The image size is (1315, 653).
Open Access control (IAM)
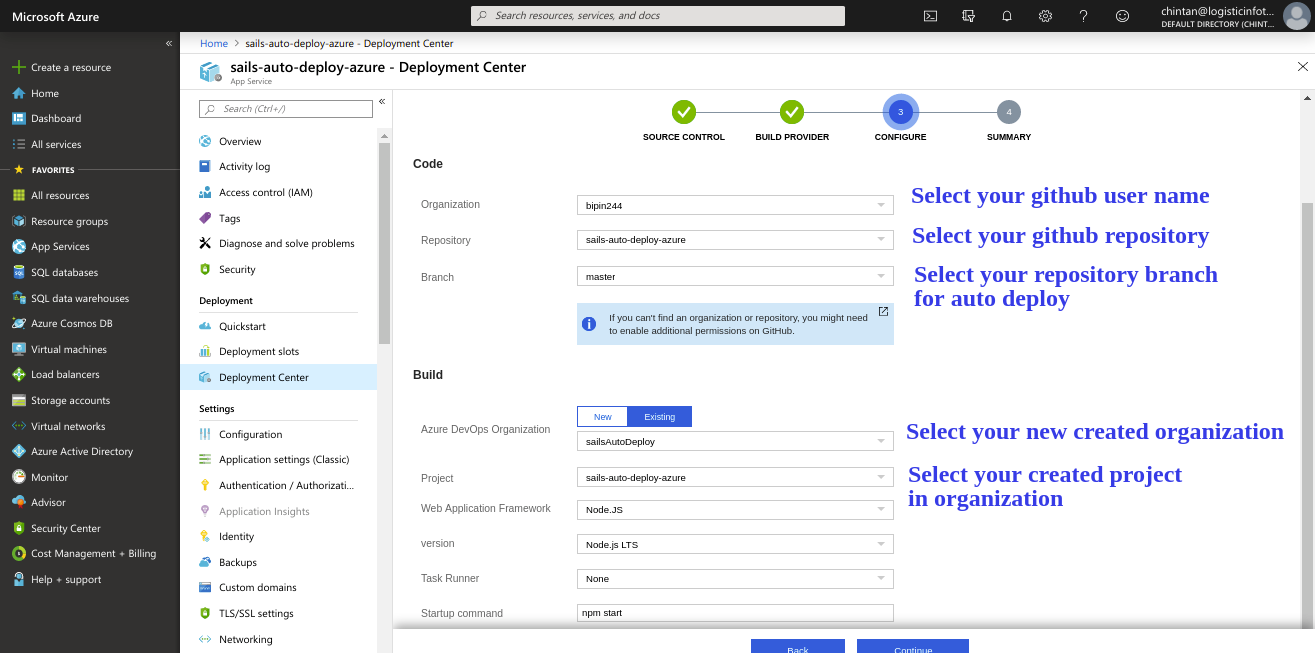pyautogui.click(x=266, y=192)
